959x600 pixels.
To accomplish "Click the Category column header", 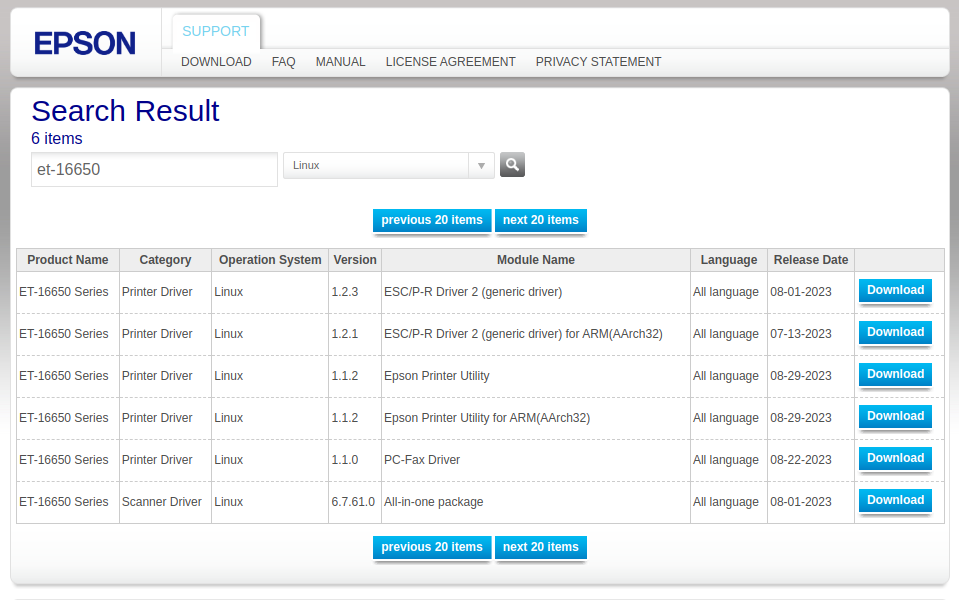I will [165, 260].
